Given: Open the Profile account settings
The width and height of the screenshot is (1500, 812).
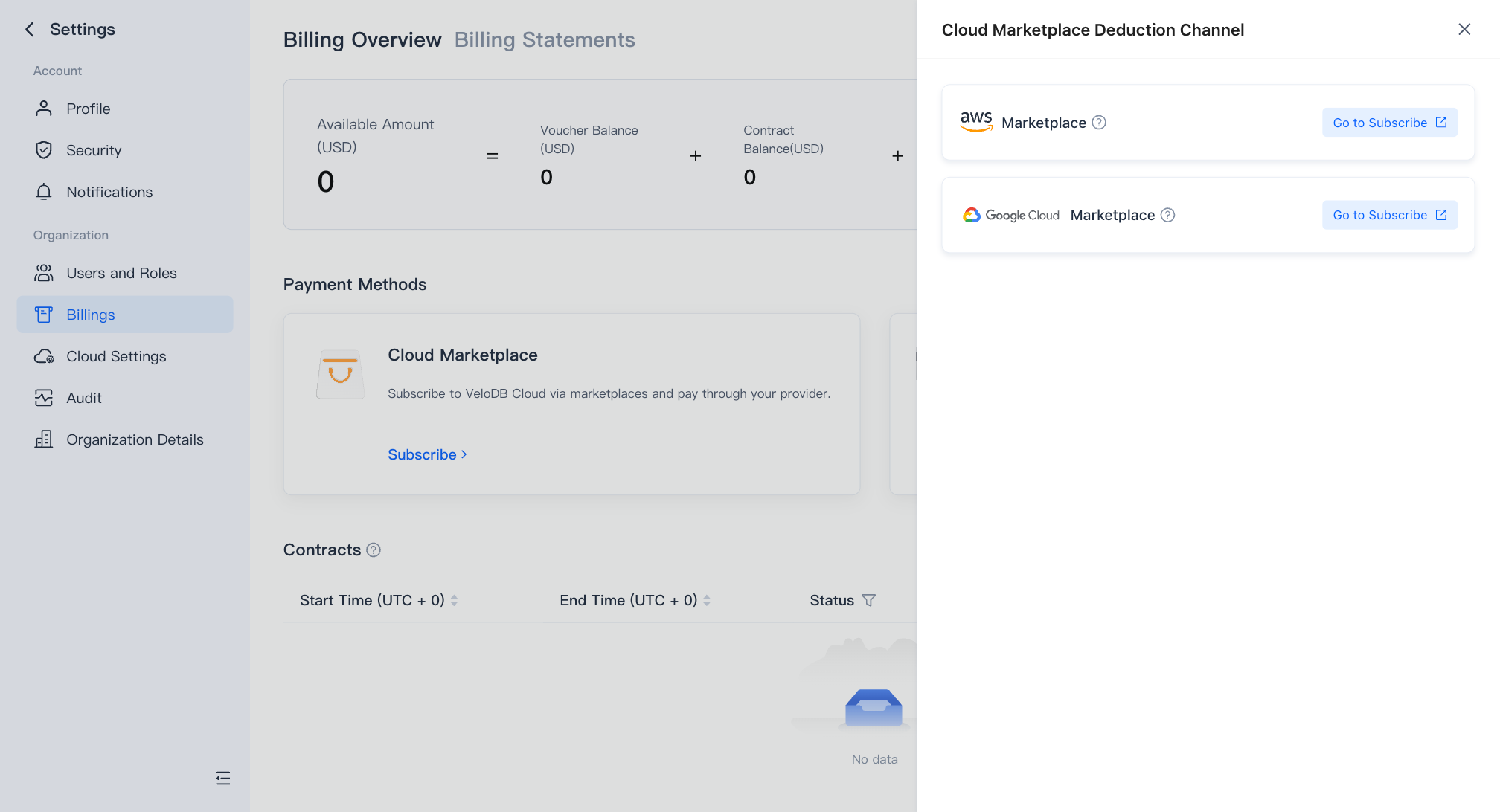Looking at the screenshot, I should (44, 109).
